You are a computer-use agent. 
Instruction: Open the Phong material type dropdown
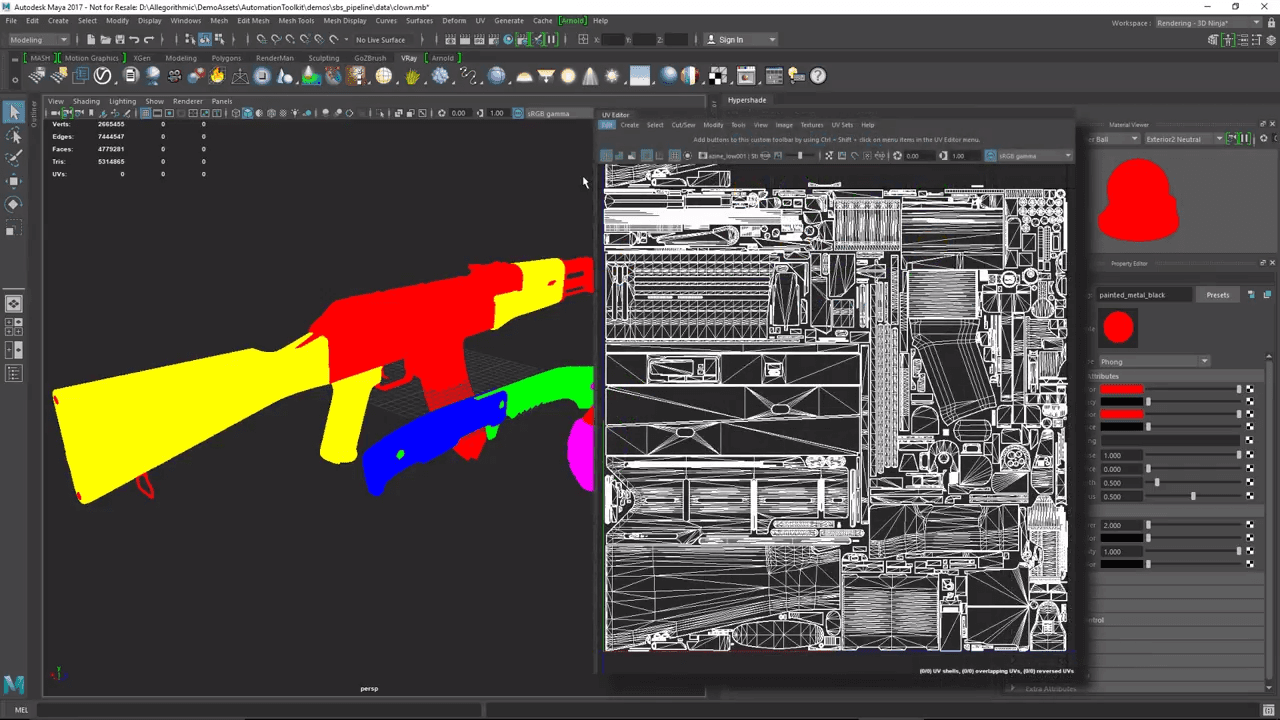click(1154, 361)
